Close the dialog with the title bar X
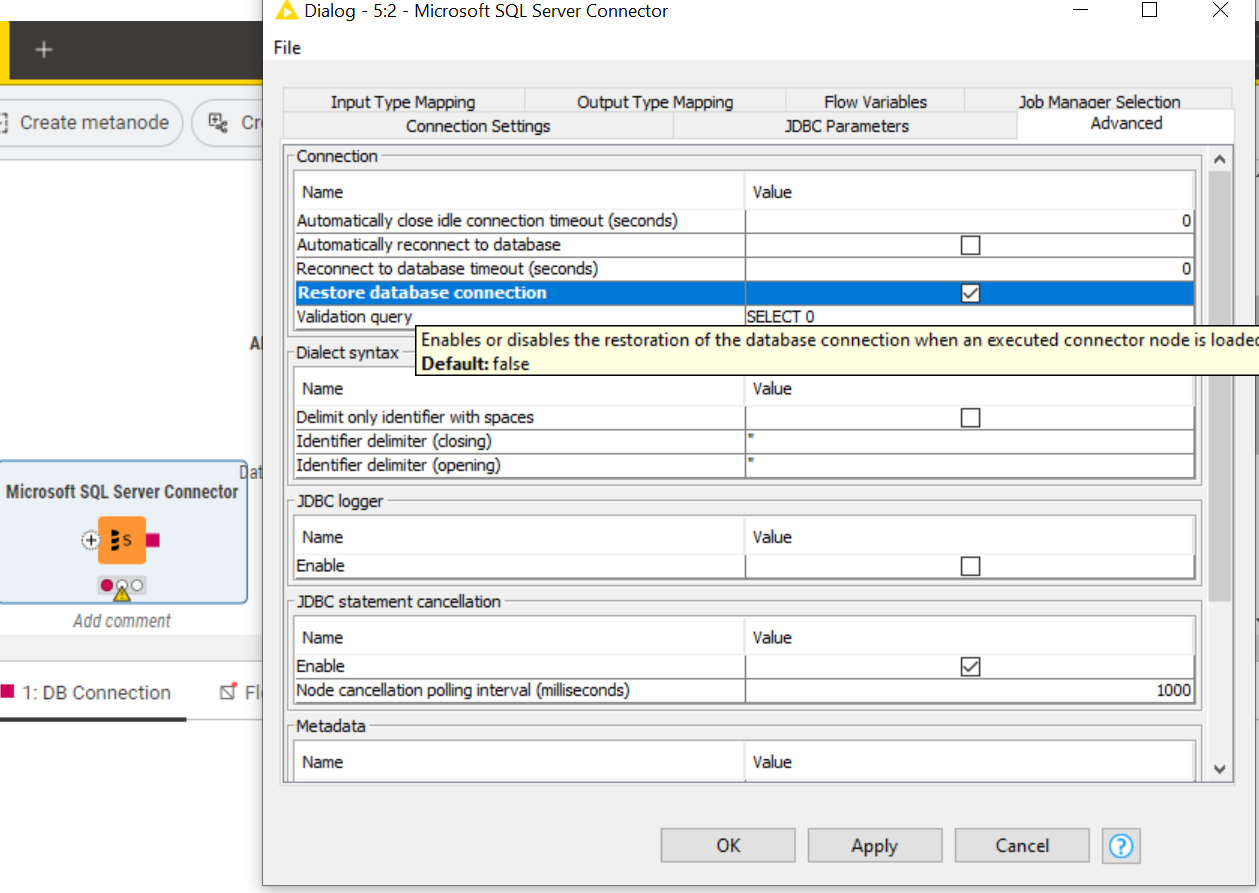 (x=1220, y=10)
